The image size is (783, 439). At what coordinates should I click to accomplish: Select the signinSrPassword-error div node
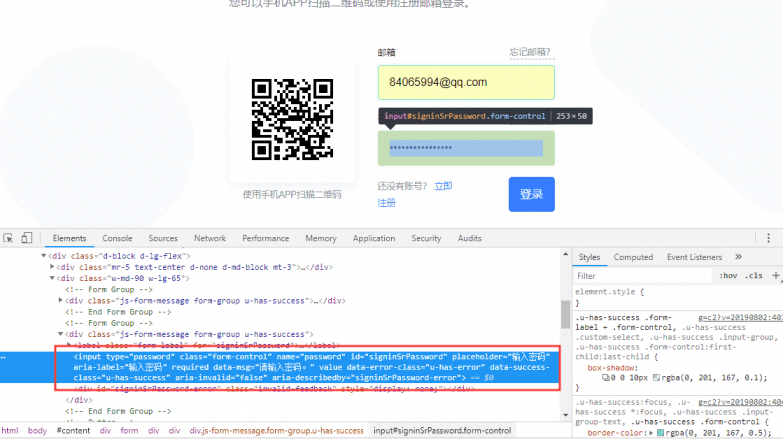pyautogui.click(x=274, y=389)
